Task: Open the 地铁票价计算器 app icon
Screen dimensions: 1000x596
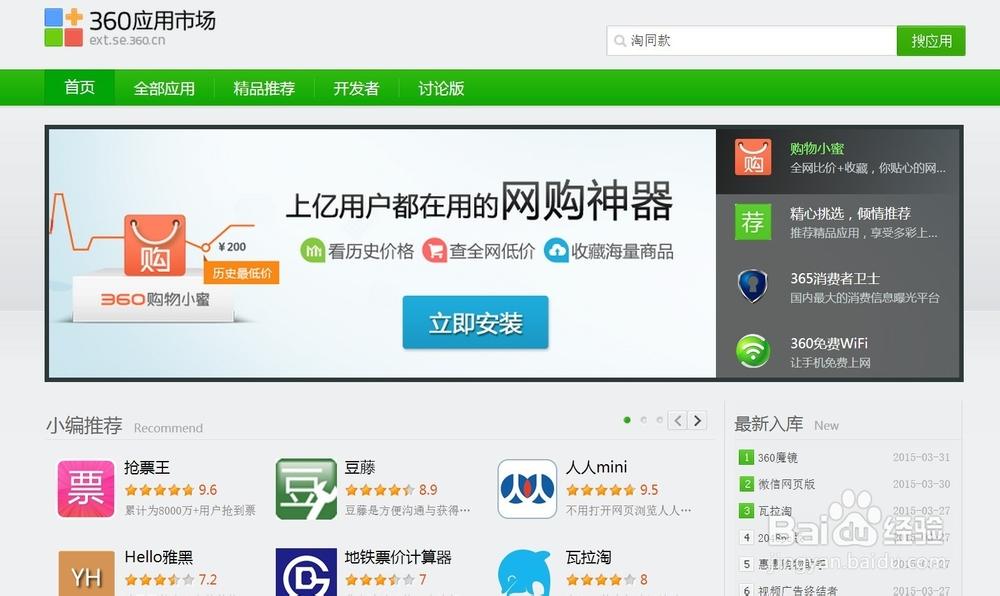Action: (306, 572)
